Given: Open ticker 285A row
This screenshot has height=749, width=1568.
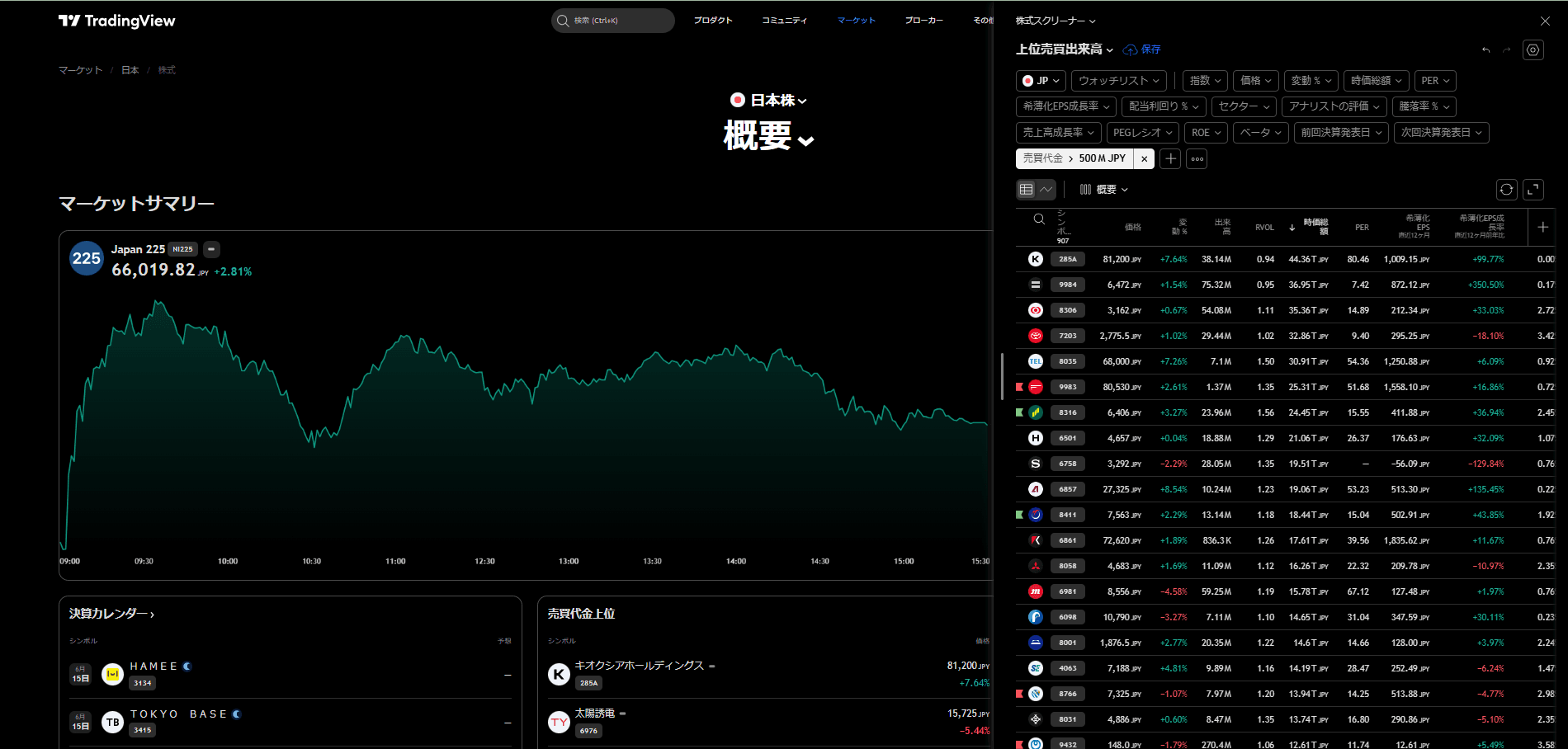Looking at the screenshot, I should click(x=1286, y=259).
